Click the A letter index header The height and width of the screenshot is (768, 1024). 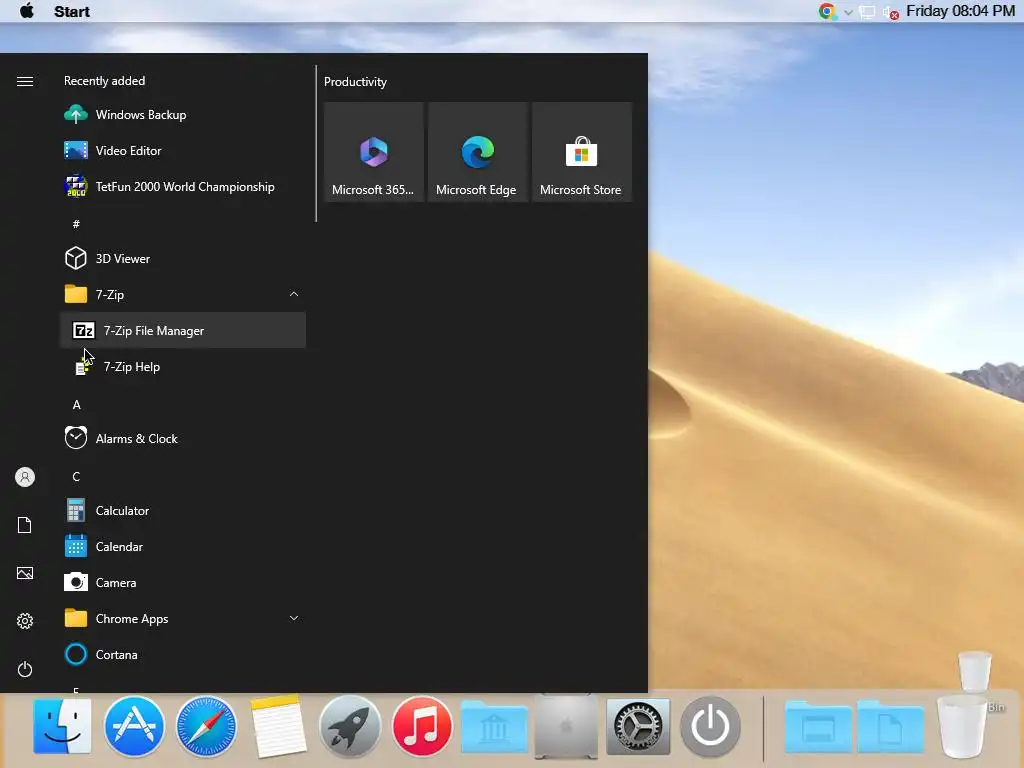(76, 405)
